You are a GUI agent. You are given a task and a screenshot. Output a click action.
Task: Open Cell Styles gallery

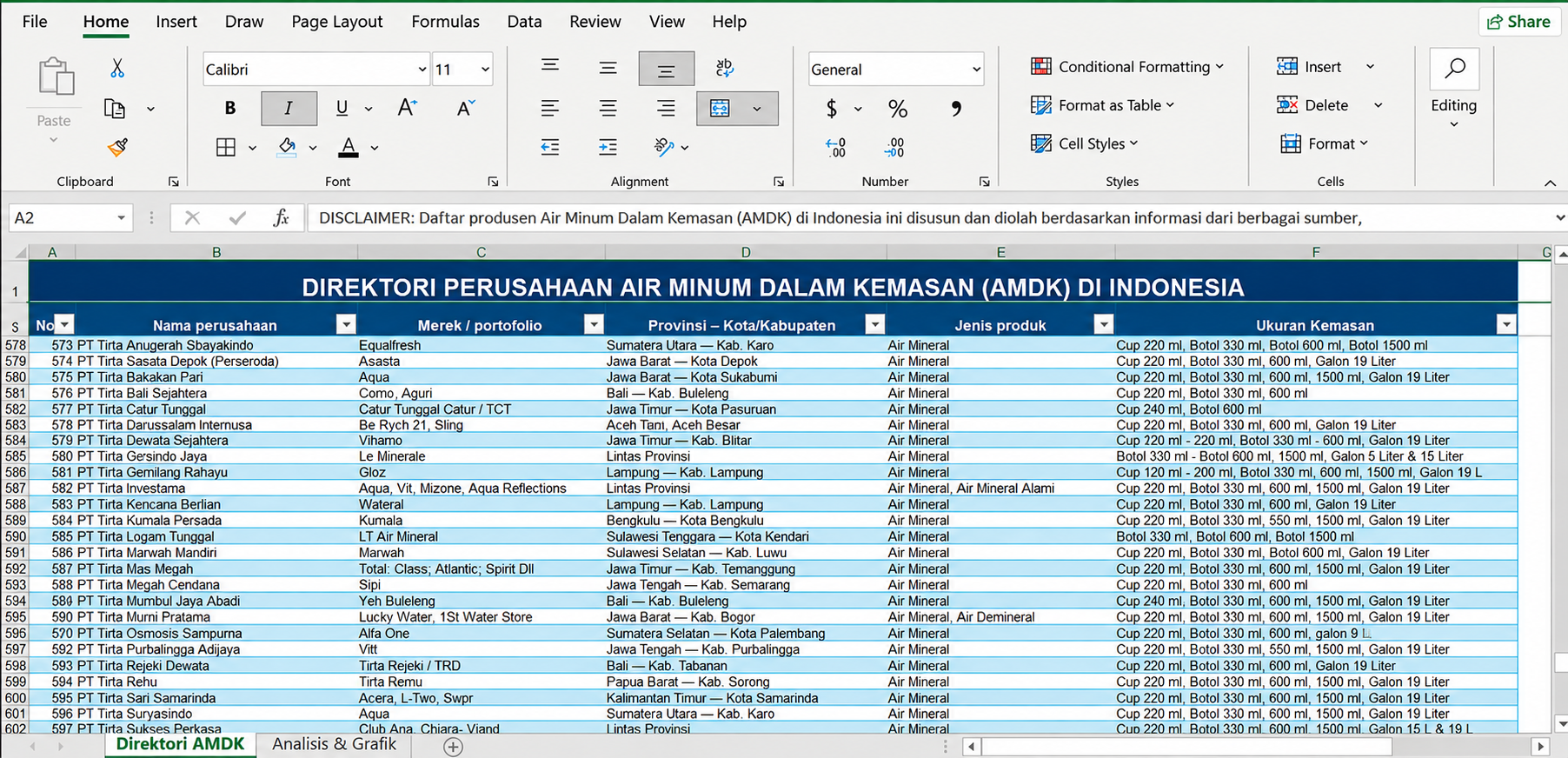pos(1084,143)
